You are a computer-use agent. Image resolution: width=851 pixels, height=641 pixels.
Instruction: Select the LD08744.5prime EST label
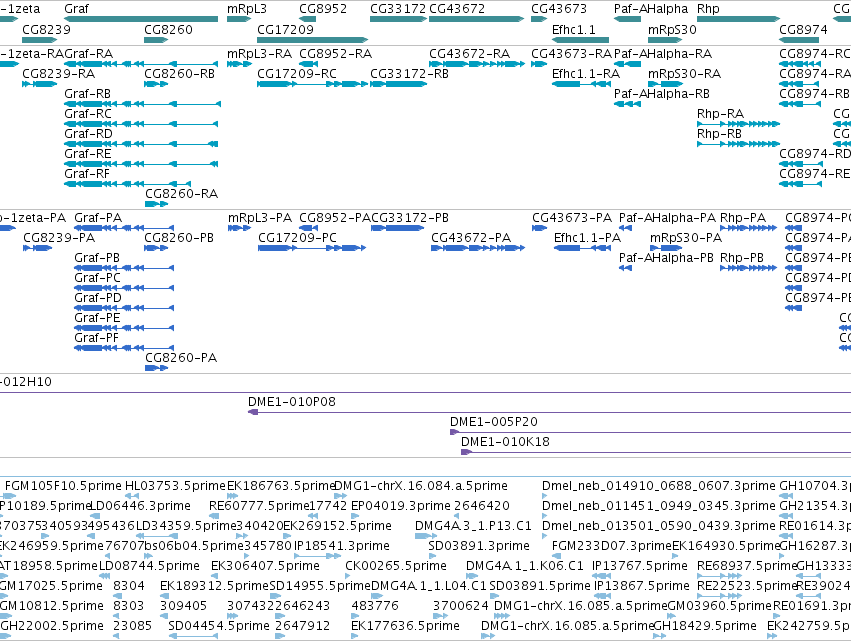[149, 566]
